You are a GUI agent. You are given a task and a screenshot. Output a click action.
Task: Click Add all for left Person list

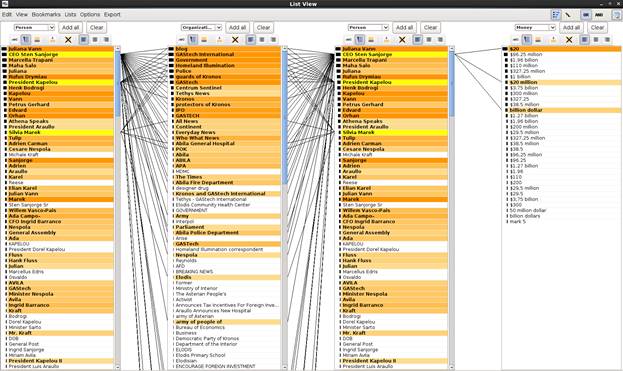[71, 27]
